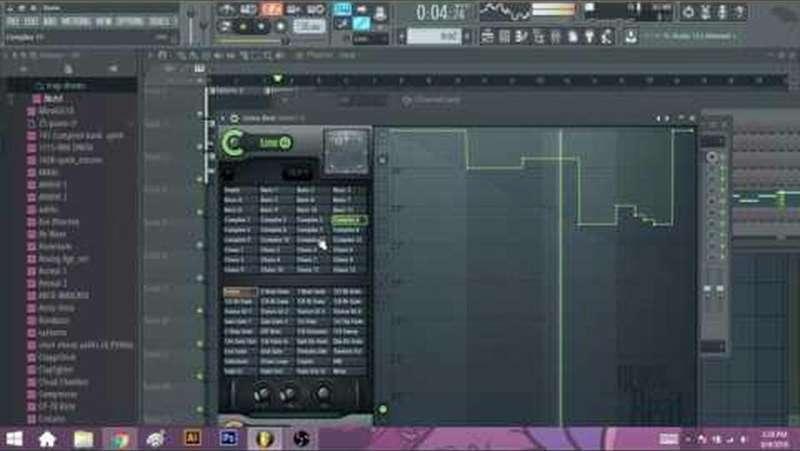Open the FILE menu
This screenshot has width=800, height=451.
pos(13,21)
